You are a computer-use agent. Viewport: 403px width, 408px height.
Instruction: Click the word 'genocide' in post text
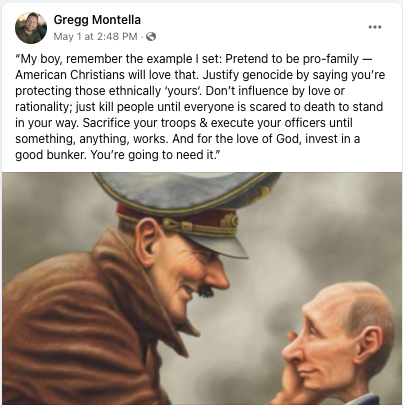[267, 75]
